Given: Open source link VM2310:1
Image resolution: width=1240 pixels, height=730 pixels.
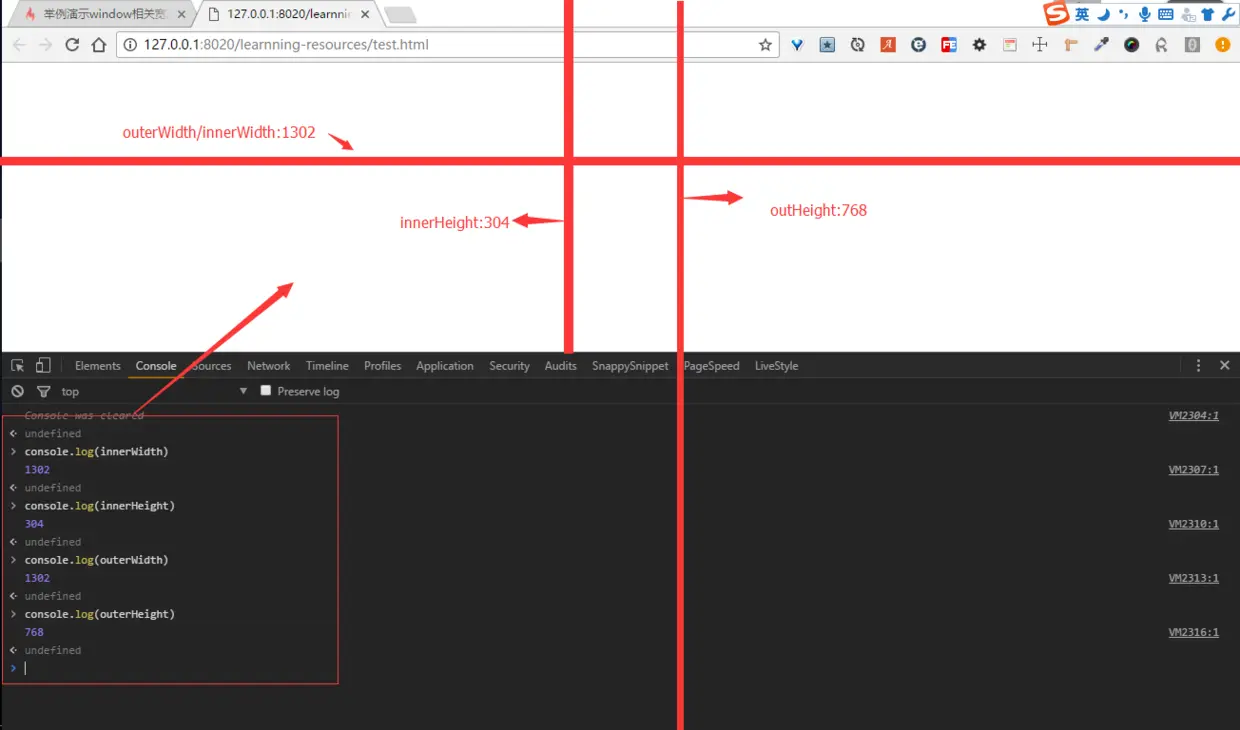Looking at the screenshot, I should (1194, 523).
